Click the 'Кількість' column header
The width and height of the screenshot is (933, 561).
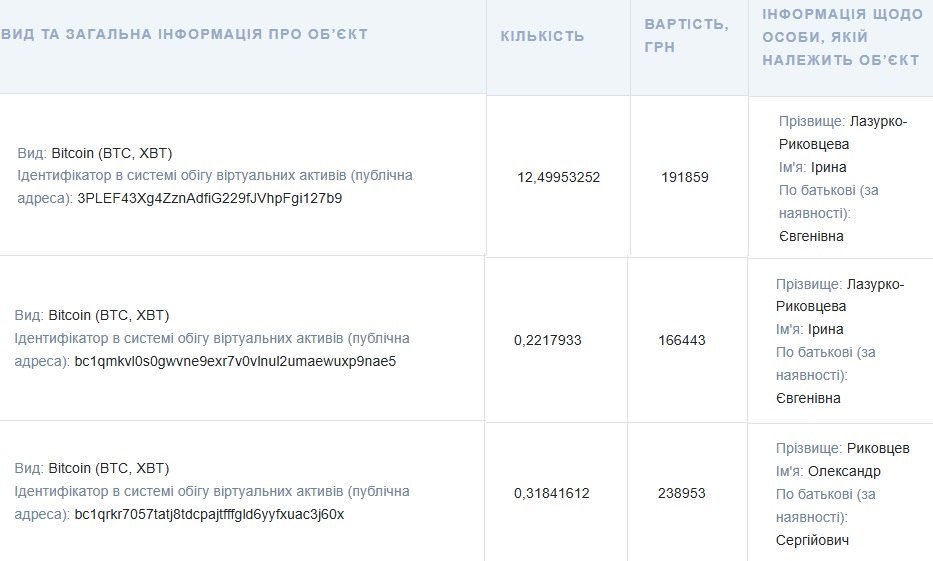point(542,36)
